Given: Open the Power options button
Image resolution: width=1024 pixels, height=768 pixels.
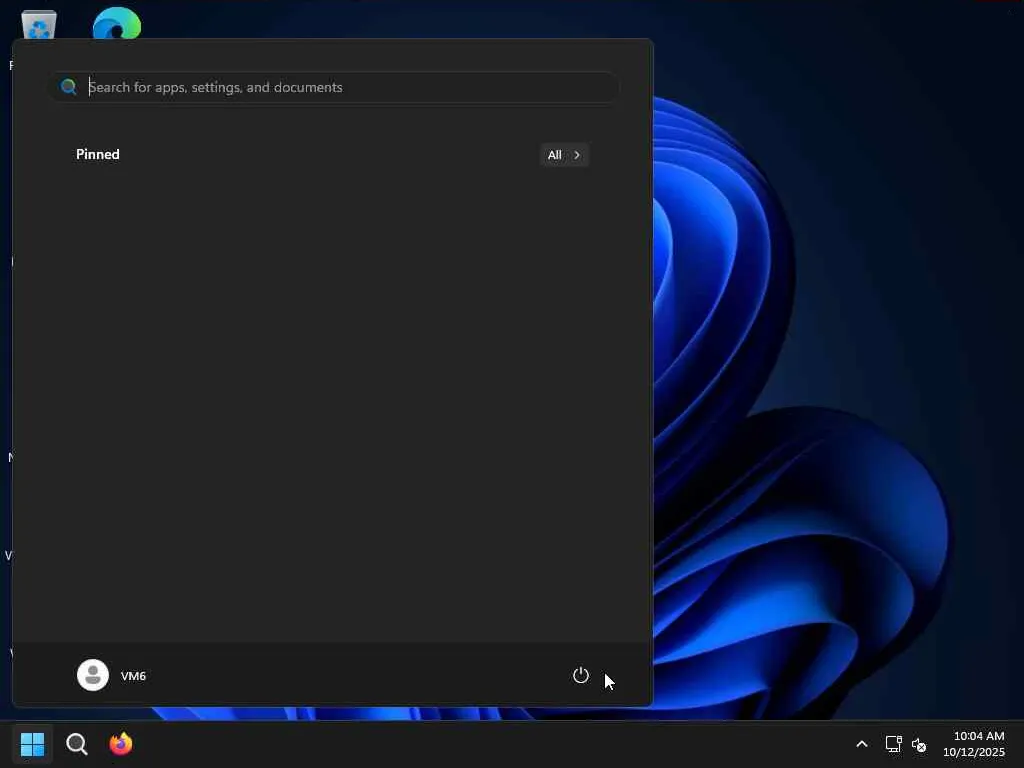Looking at the screenshot, I should [581, 675].
